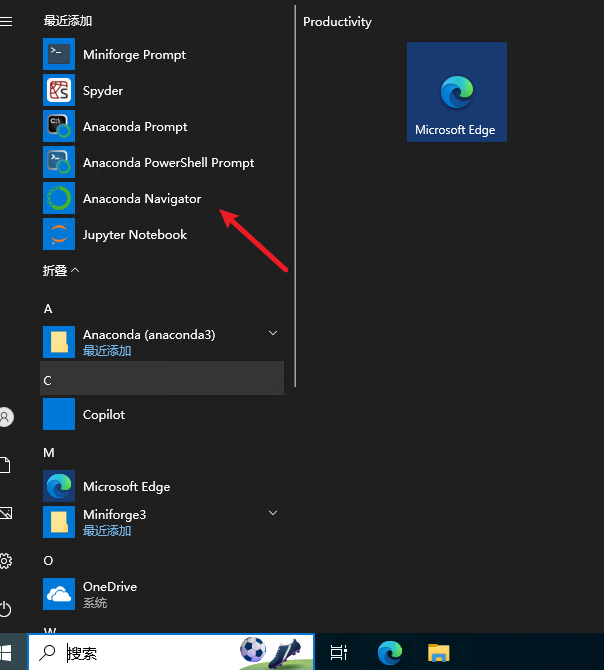The width and height of the screenshot is (604, 670).
Task: Open Microsoft Edge from the taskbar
Action: click(390, 652)
